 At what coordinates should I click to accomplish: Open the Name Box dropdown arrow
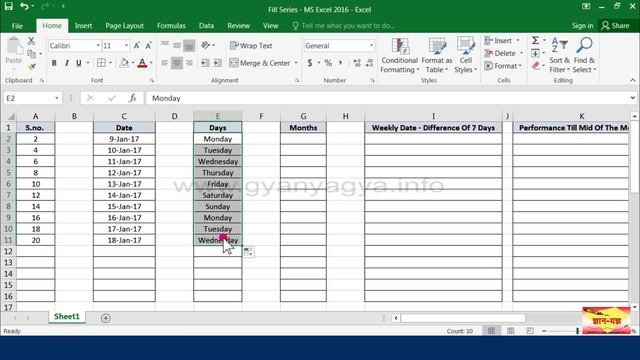pyautogui.click(x=57, y=98)
